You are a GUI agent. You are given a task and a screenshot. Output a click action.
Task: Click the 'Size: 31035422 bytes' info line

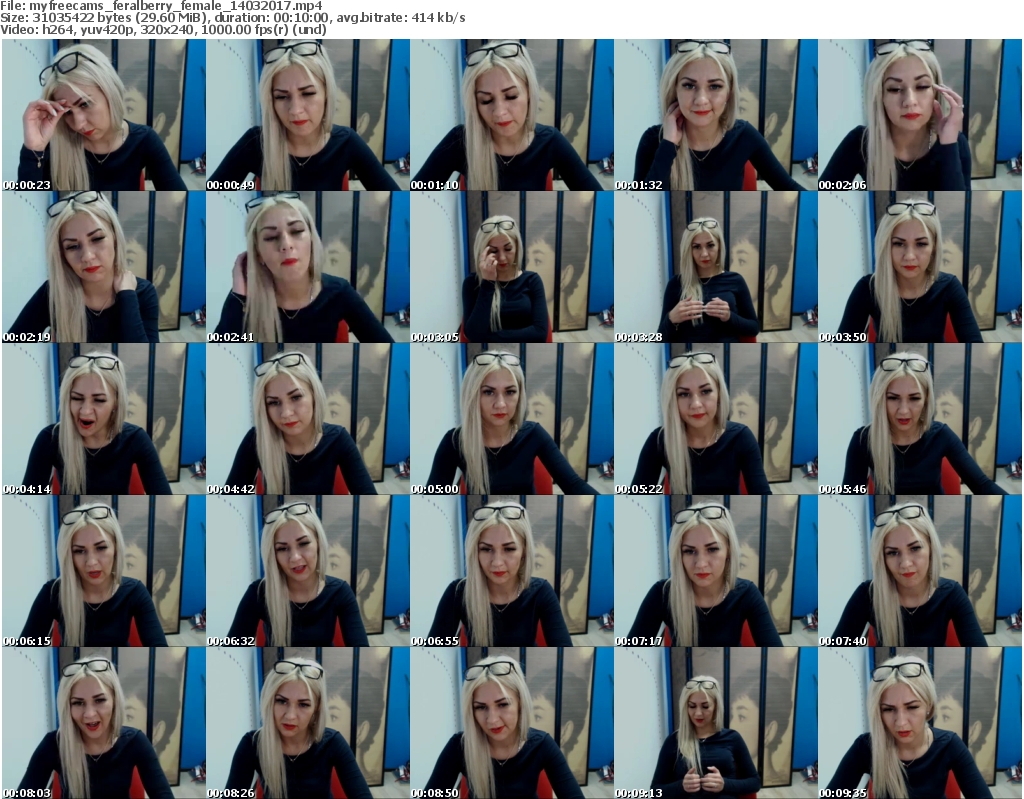pos(232,18)
